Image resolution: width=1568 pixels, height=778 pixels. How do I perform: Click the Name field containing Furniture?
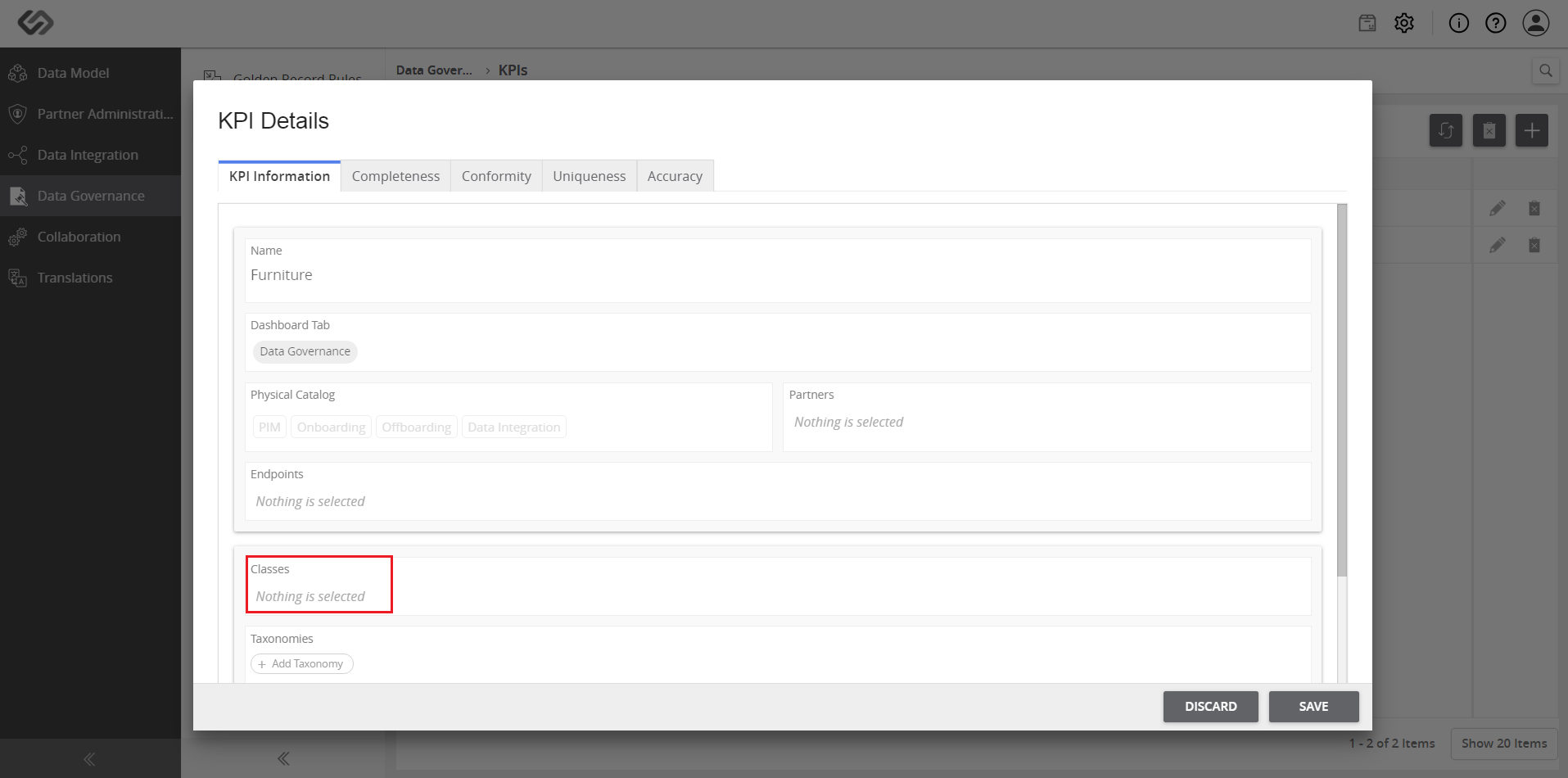tap(778, 270)
